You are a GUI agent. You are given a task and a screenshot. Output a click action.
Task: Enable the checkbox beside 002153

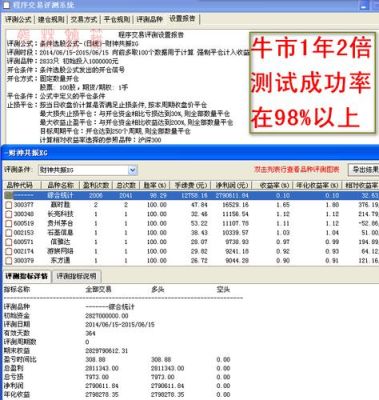9,233
